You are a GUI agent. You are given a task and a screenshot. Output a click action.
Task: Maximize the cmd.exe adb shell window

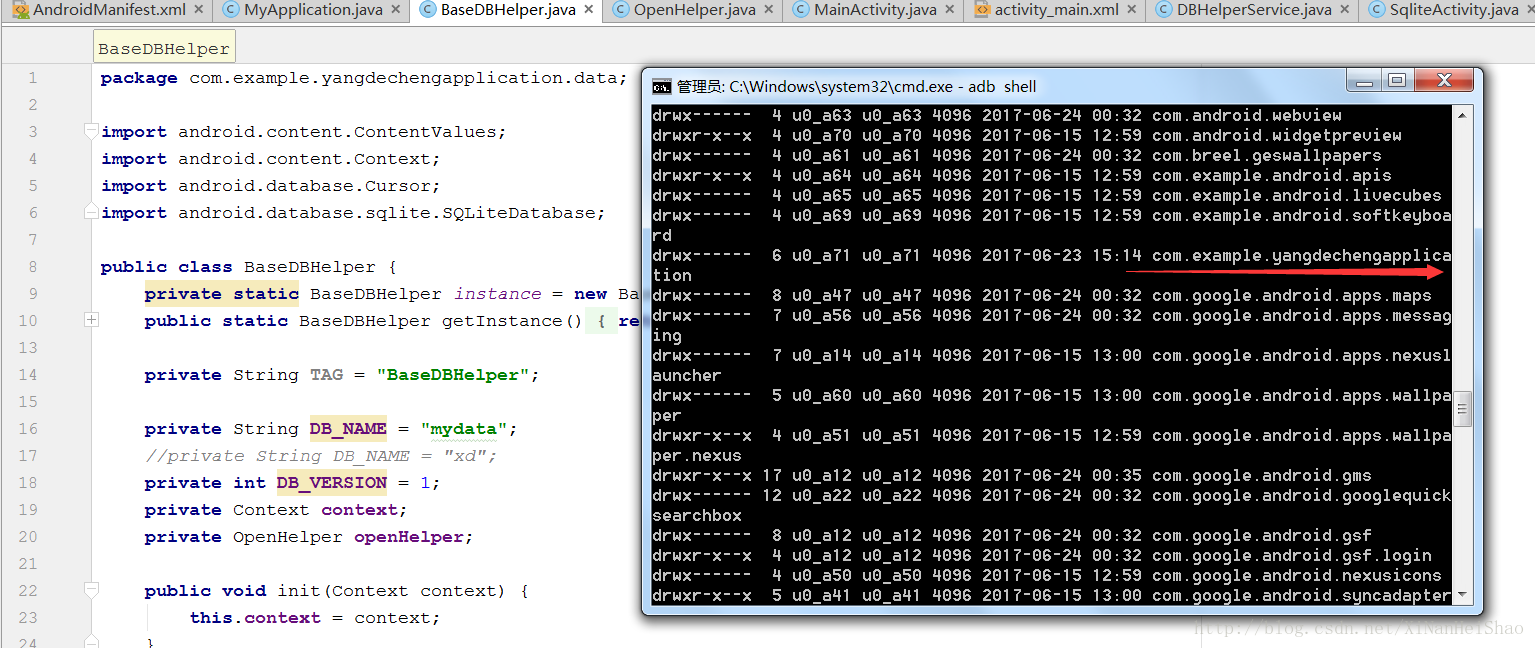coord(1396,82)
